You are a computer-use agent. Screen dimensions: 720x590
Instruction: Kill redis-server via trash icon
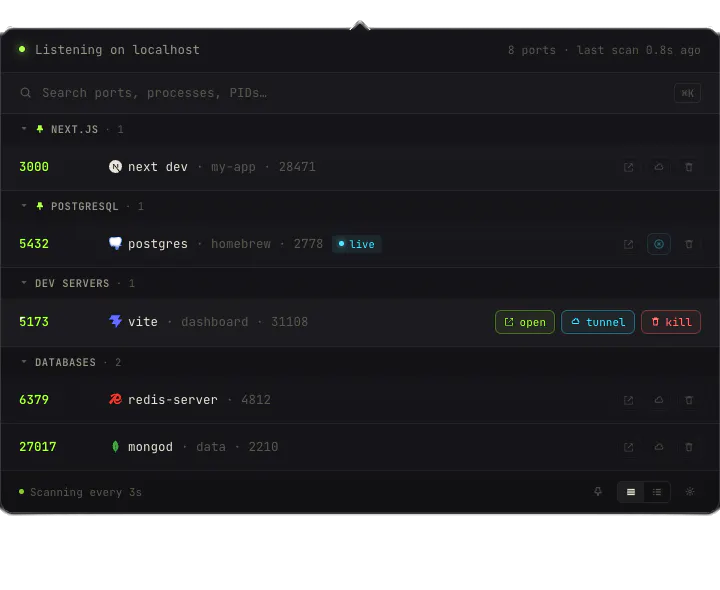tap(689, 400)
